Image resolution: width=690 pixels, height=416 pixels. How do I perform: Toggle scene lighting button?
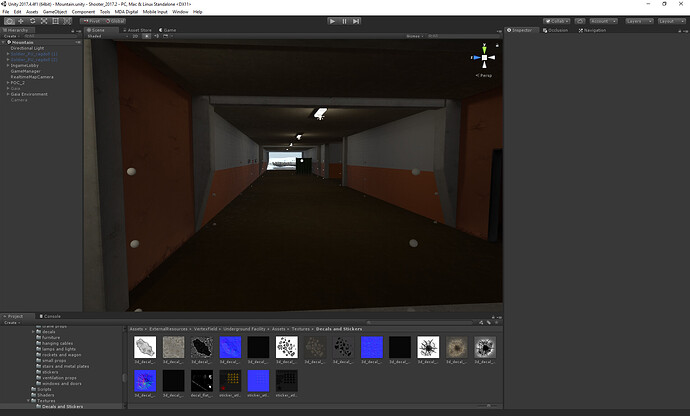coord(147,36)
